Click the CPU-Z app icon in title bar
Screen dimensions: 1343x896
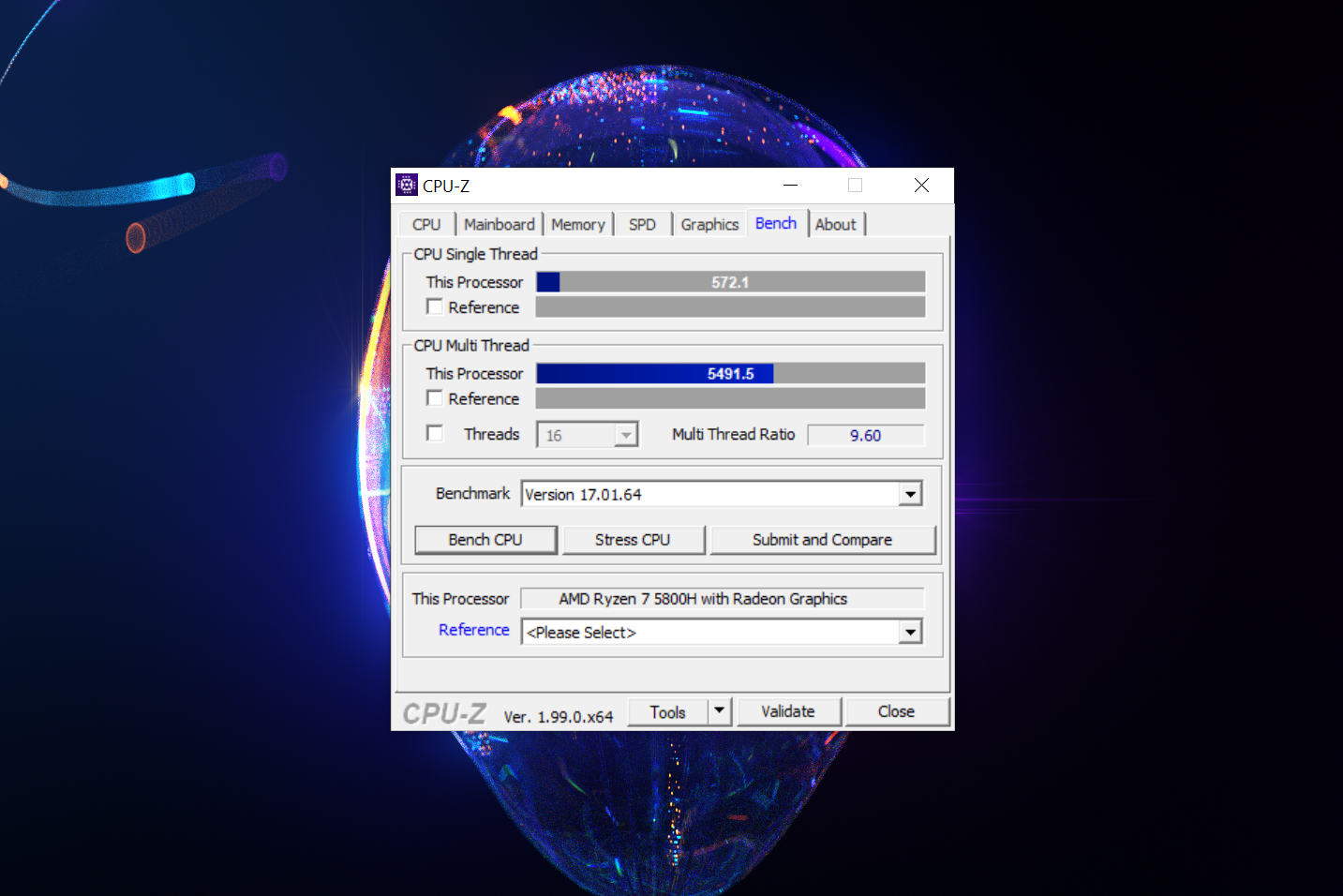point(407,185)
